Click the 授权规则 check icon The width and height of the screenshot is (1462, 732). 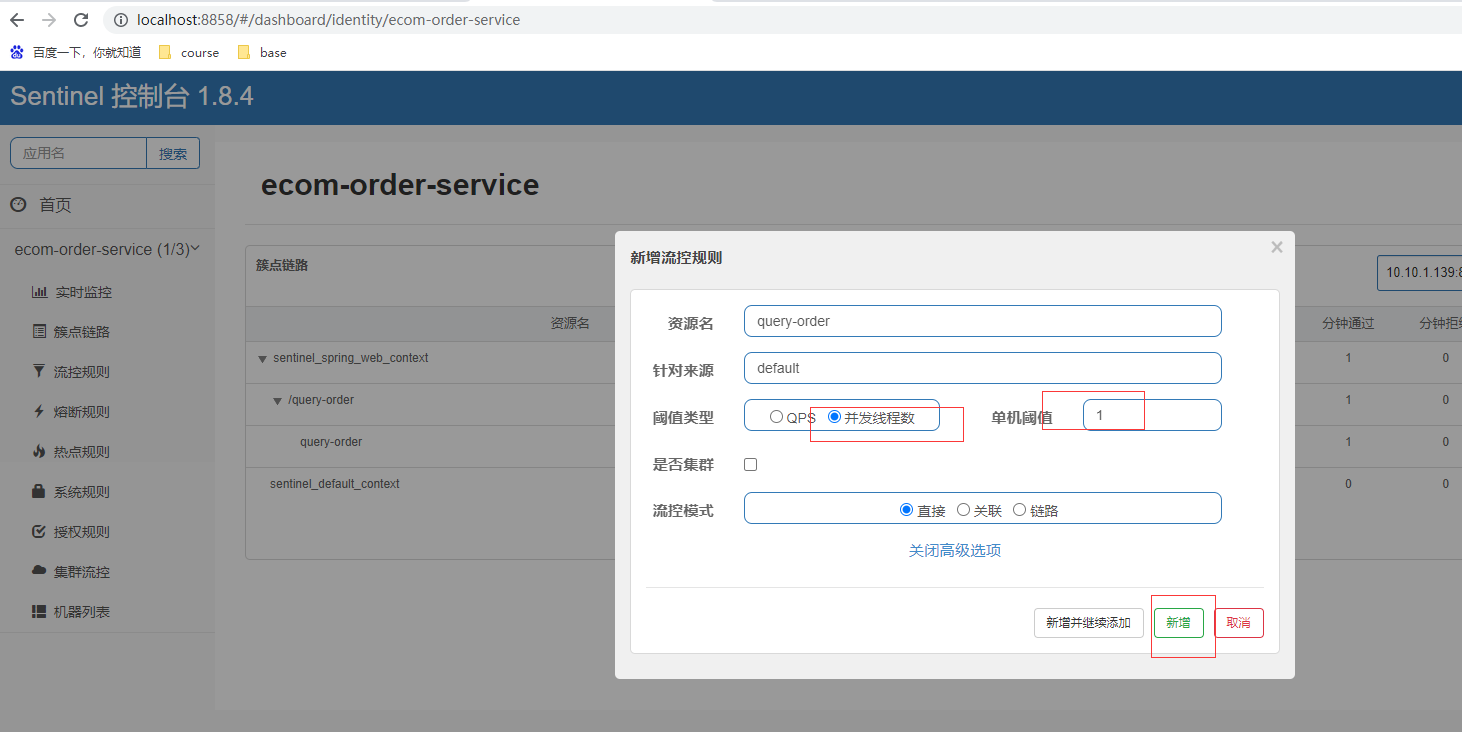pos(39,531)
